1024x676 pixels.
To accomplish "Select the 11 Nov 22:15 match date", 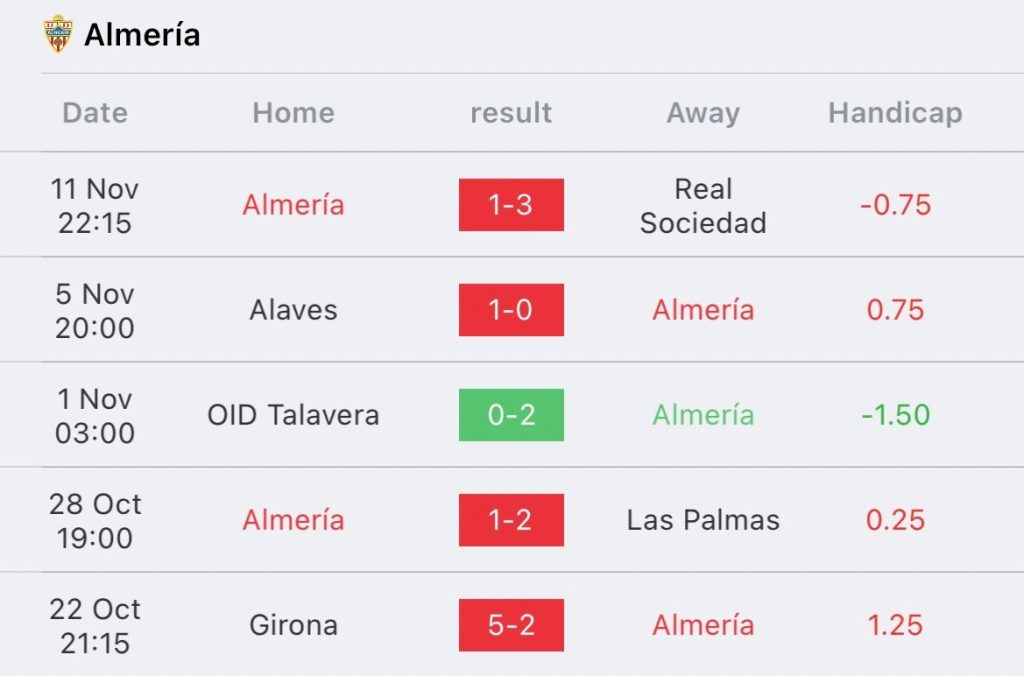I will (x=95, y=206).
